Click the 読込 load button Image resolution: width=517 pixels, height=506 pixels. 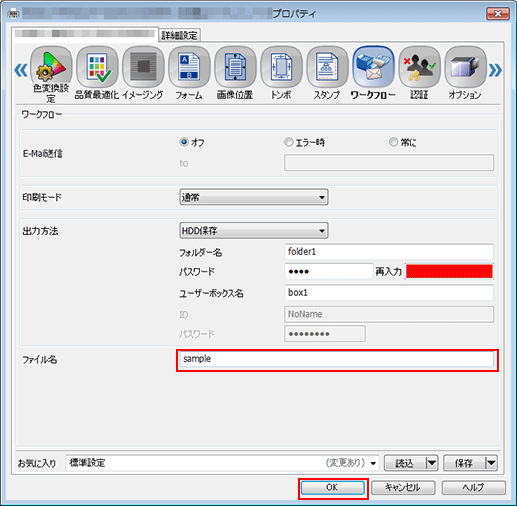(x=405, y=463)
